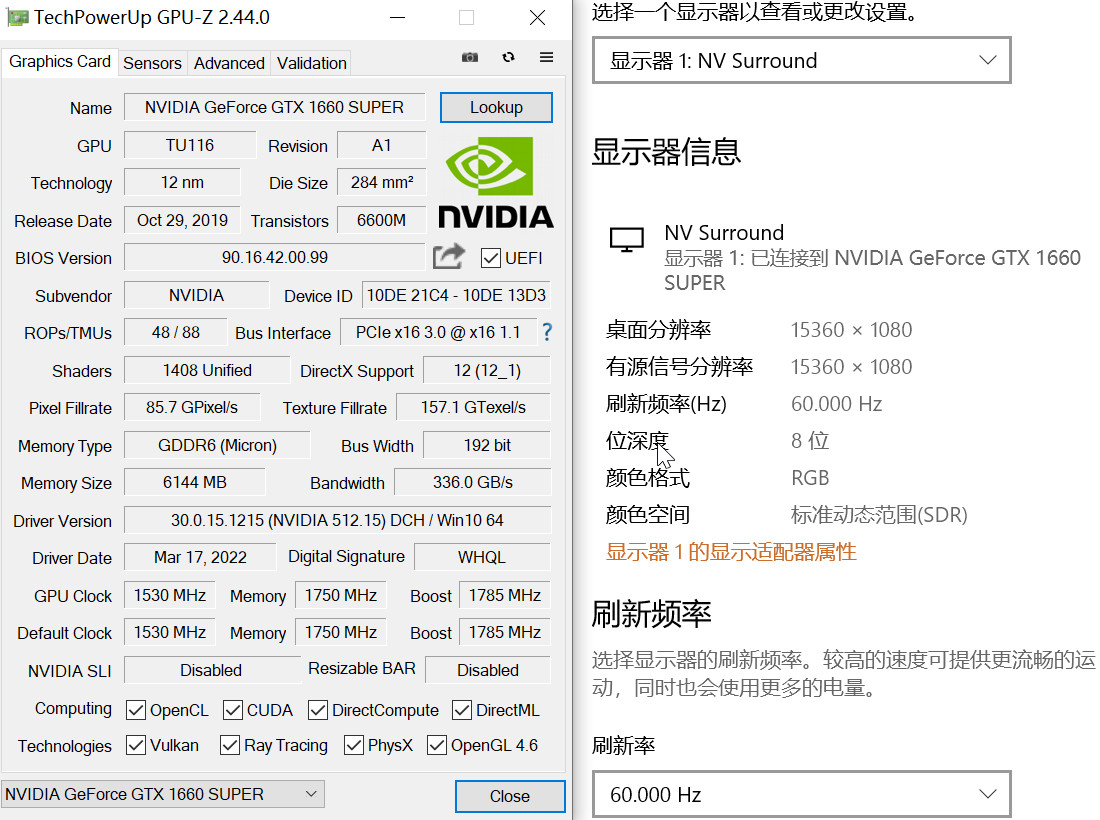This screenshot has height=820, width=1100.
Task: Minimize the GPU-Z window
Action: 398,18
